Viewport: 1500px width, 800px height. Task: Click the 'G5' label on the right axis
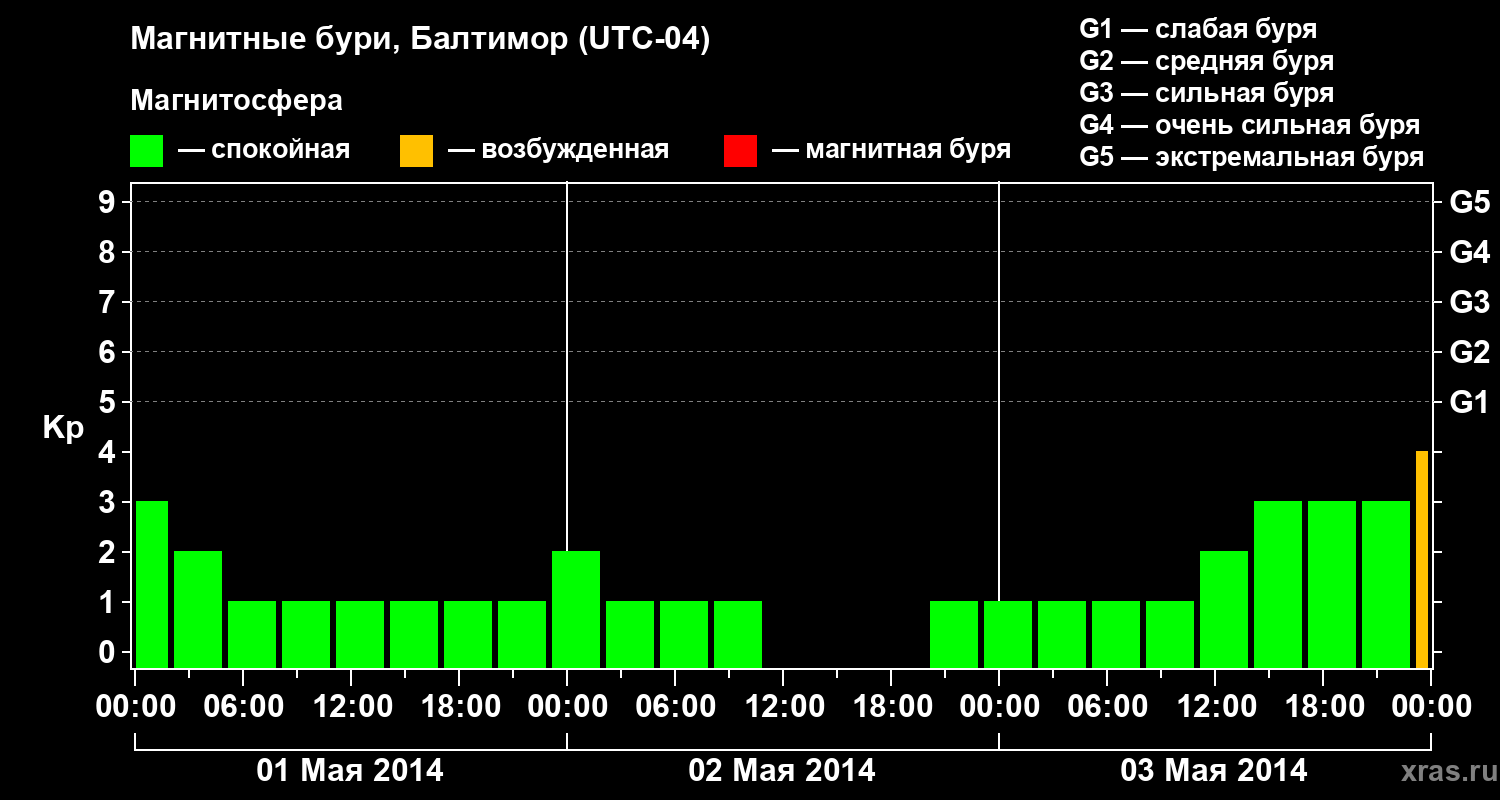coord(1470,203)
